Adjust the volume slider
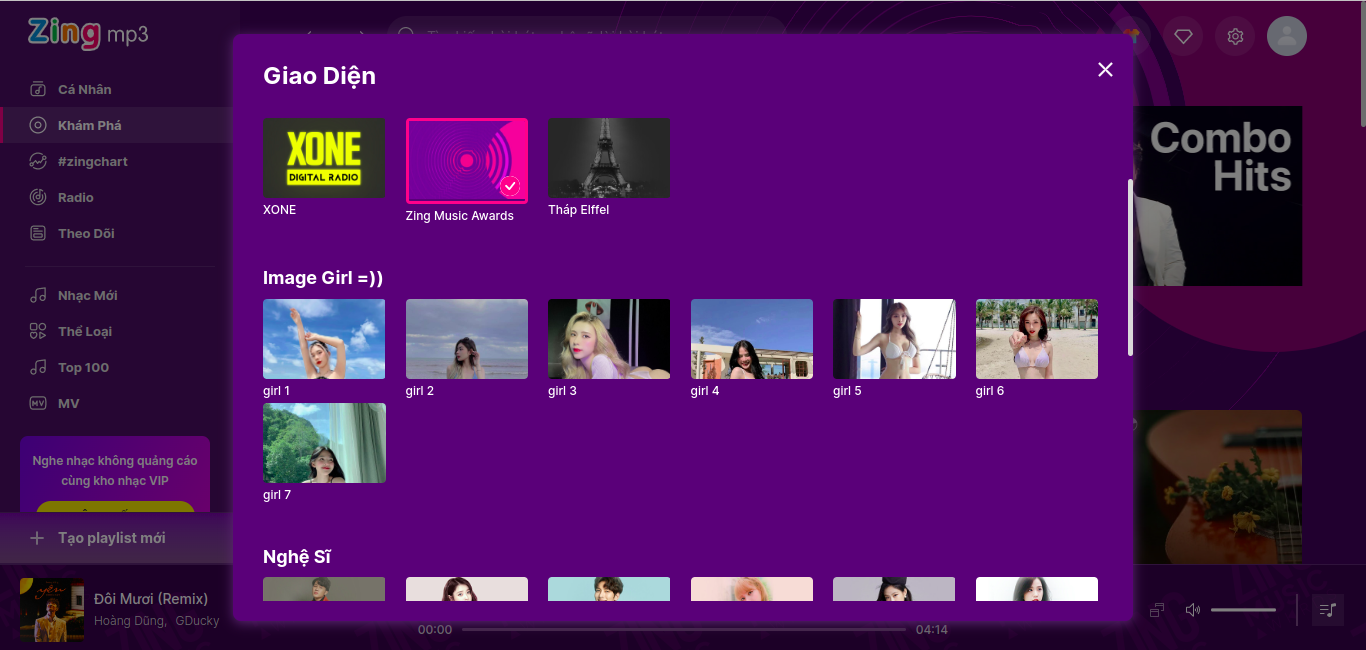 coord(1243,610)
